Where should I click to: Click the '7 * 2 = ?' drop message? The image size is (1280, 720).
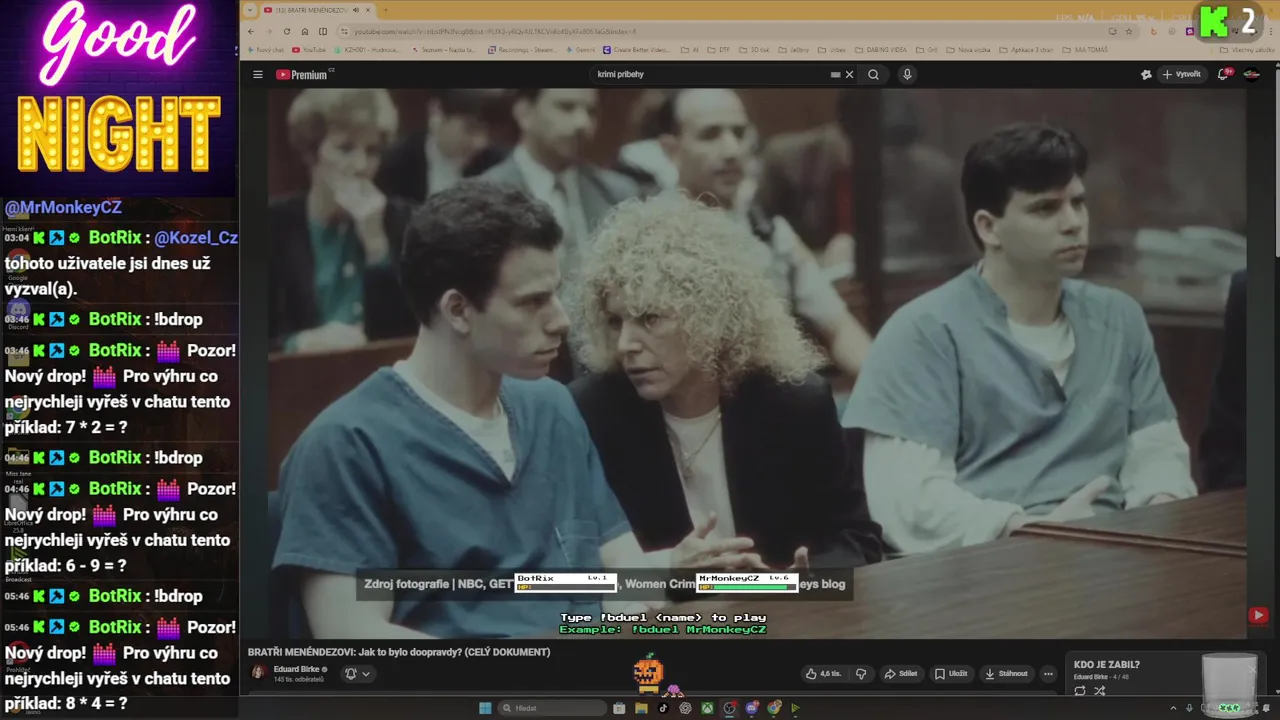point(120,389)
